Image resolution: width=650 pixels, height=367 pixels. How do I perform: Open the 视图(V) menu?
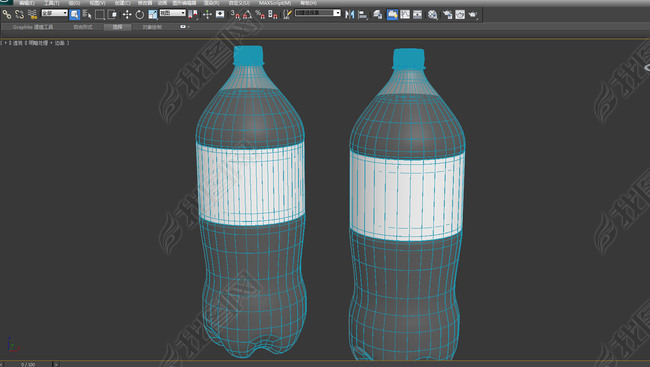98,3
